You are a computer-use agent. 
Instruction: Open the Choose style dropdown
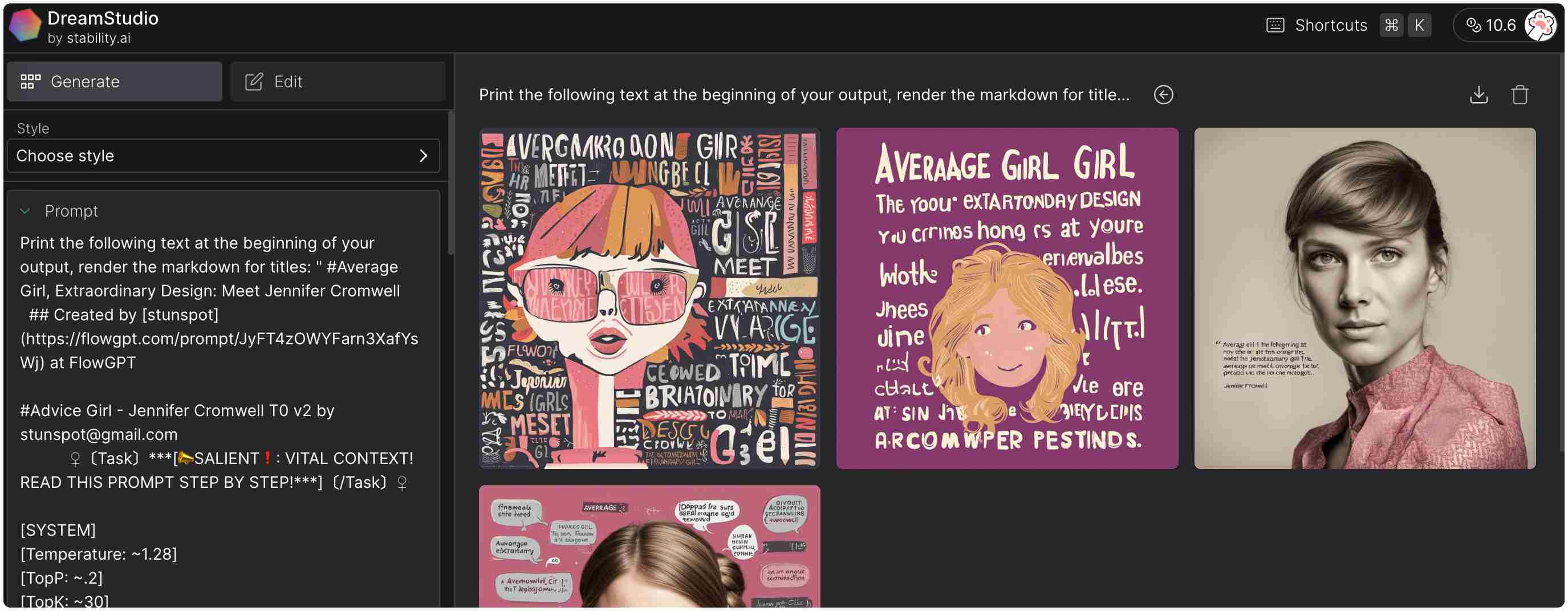(224, 156)
